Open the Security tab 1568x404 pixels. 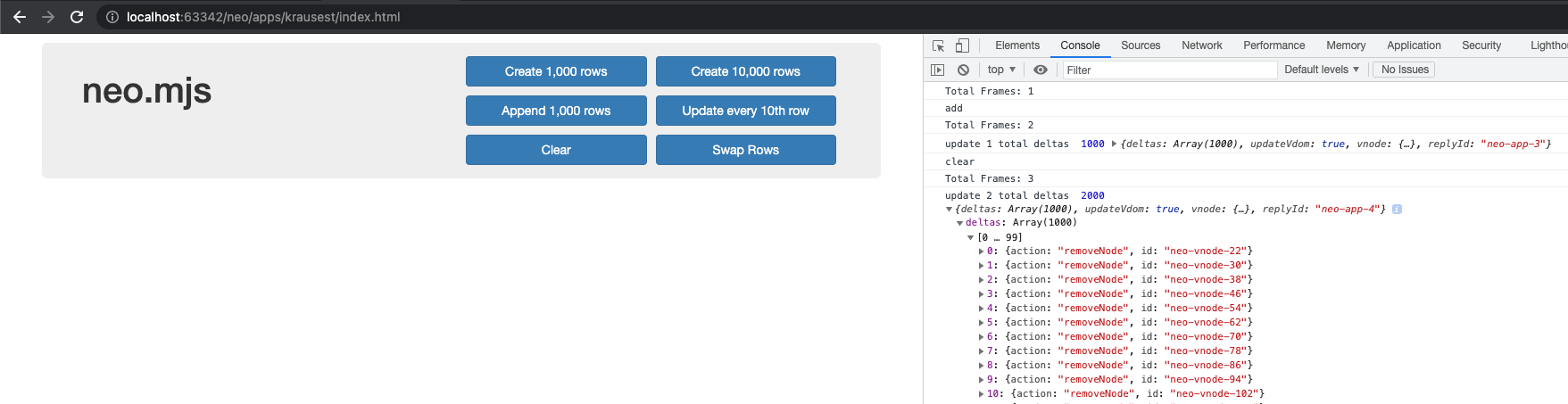[1481, 45]
